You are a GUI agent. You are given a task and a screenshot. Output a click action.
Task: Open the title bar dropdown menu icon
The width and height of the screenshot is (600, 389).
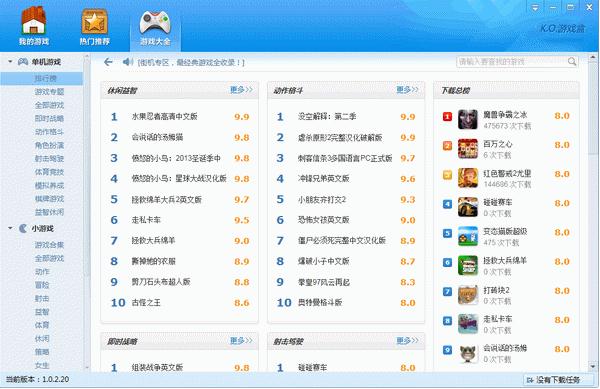point(535,7)
